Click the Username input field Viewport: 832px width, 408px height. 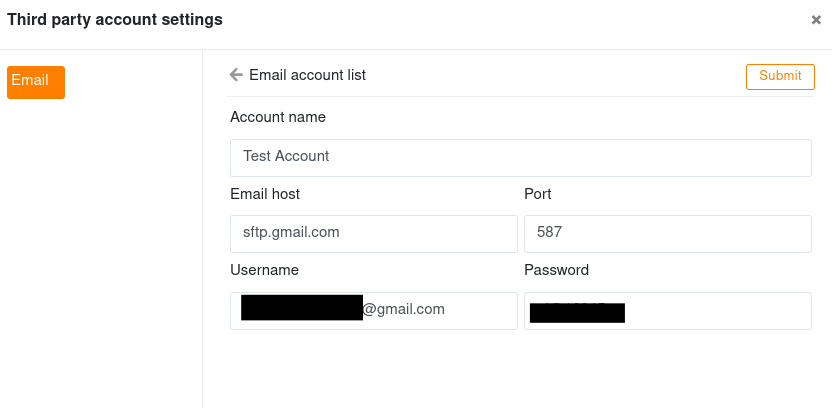pos(374,311)
